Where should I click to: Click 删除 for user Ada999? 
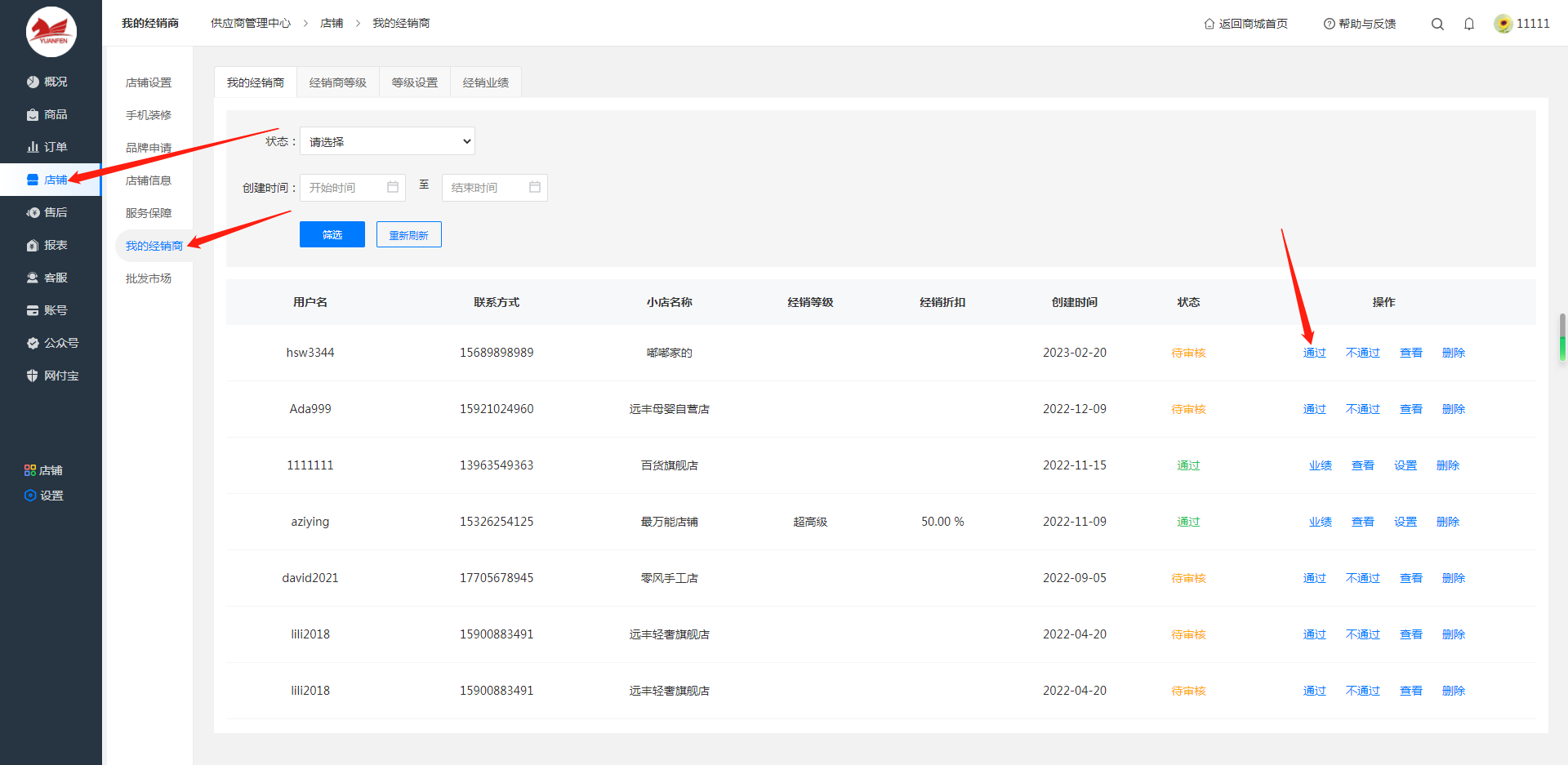click(1454, 409)
